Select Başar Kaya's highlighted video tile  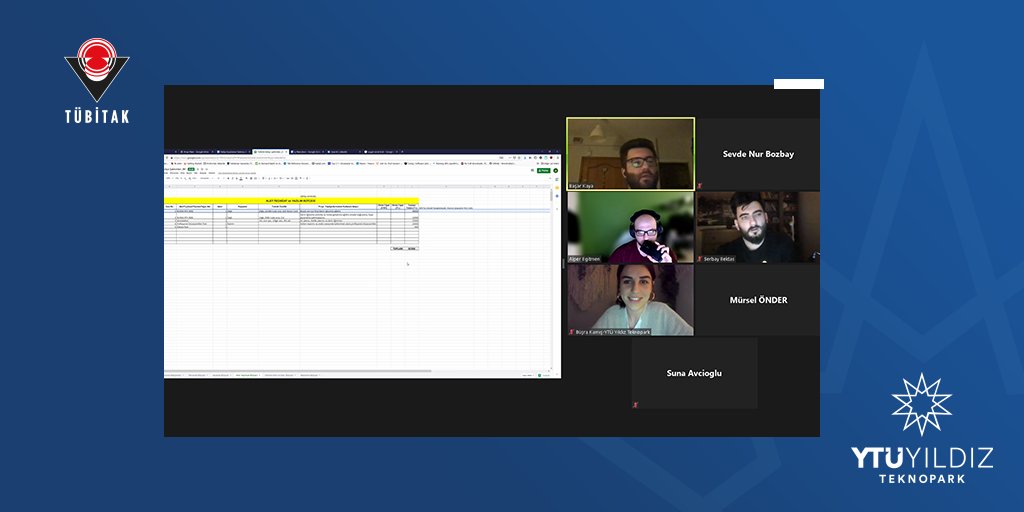pyautogui.click(x=630, y=154)
